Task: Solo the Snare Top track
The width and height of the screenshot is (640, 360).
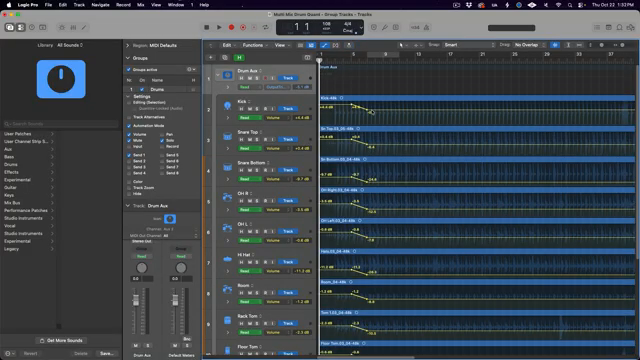Action: [x=257, y=139]
